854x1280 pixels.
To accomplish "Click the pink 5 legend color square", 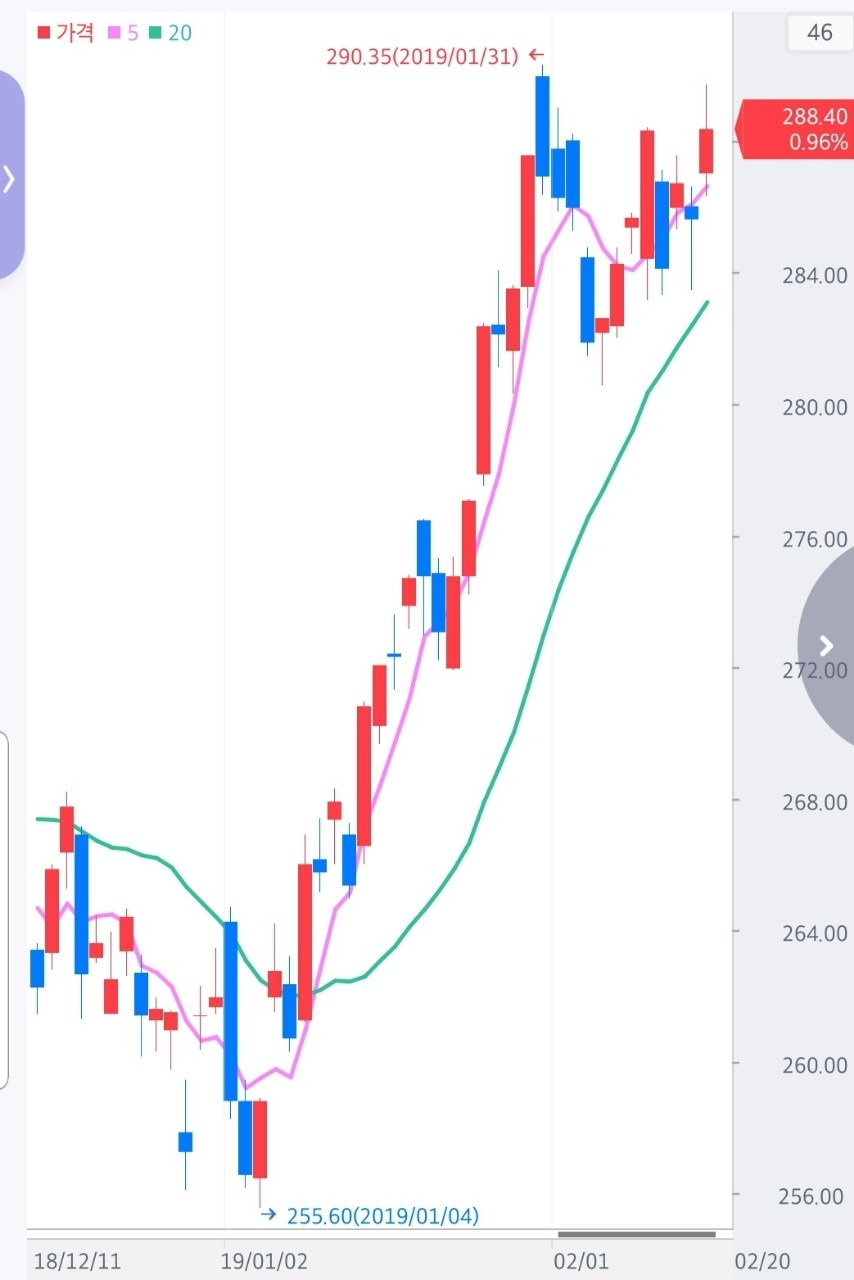I will click(115, 33).
